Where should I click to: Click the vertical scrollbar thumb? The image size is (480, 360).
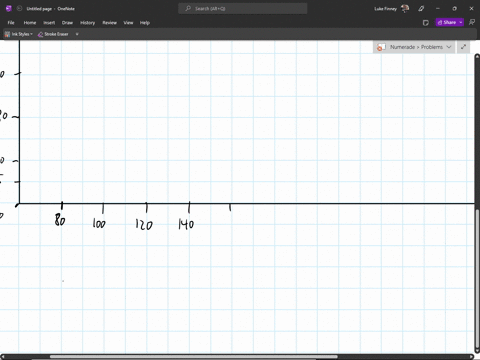pyautogui.click(x=477, y=280)
